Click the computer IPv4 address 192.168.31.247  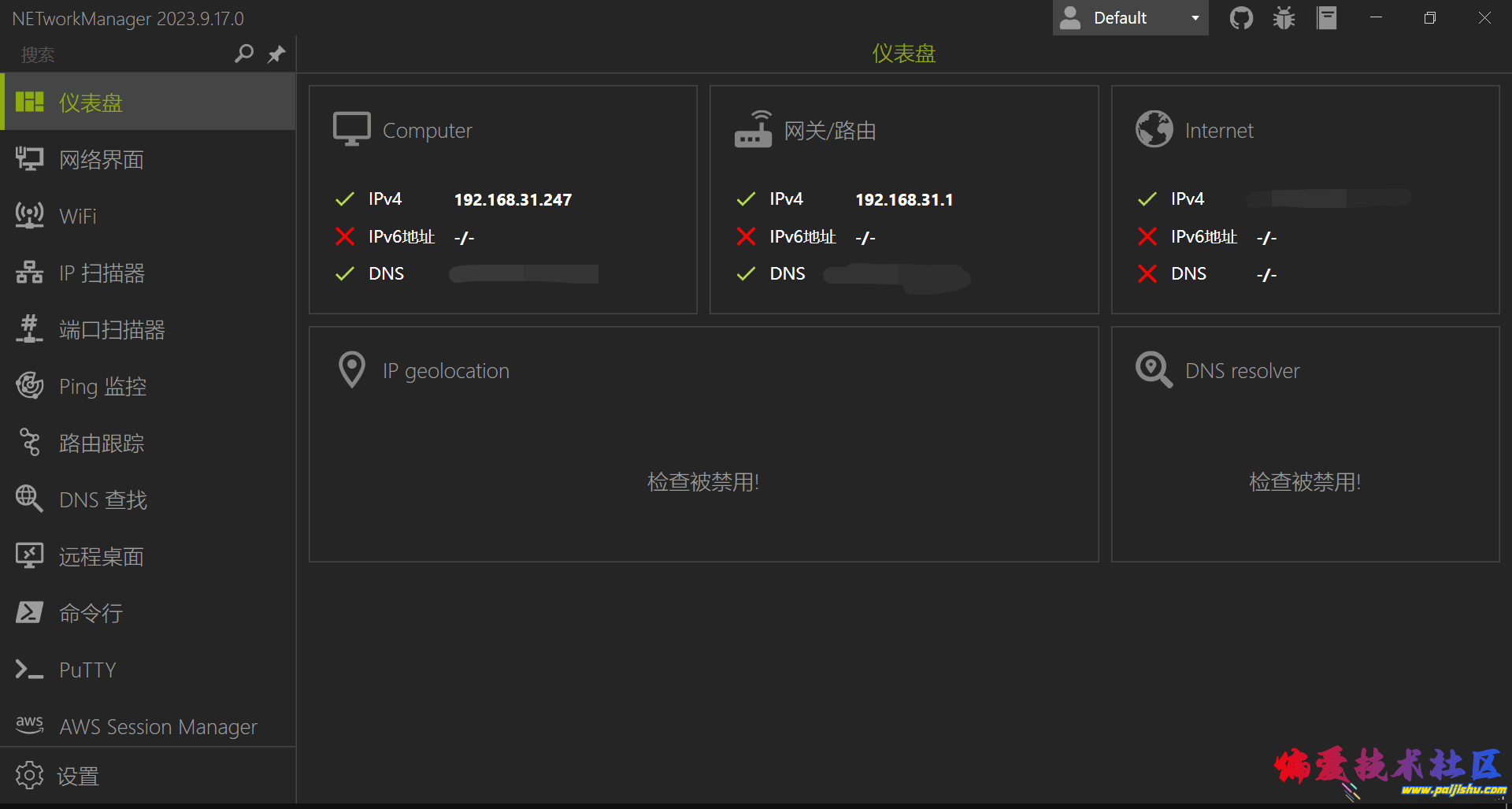513,200
